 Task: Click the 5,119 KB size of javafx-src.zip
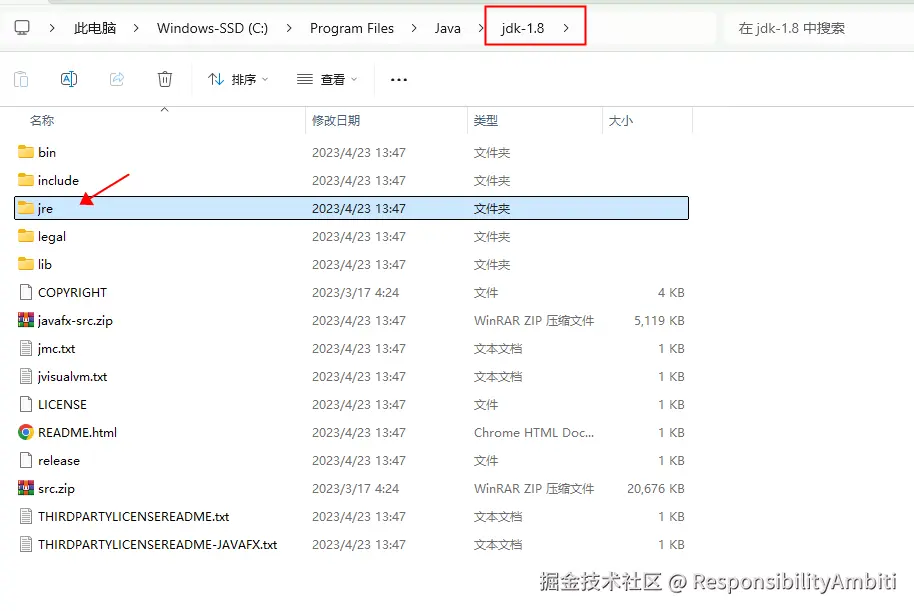659,321
